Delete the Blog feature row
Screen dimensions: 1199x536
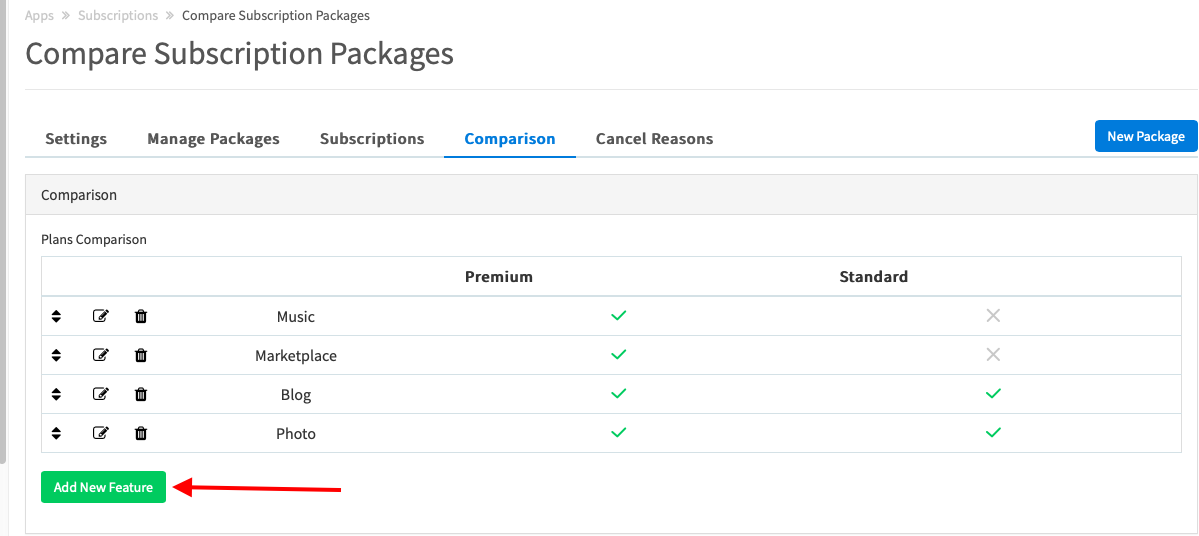click(x=141, y=394)
